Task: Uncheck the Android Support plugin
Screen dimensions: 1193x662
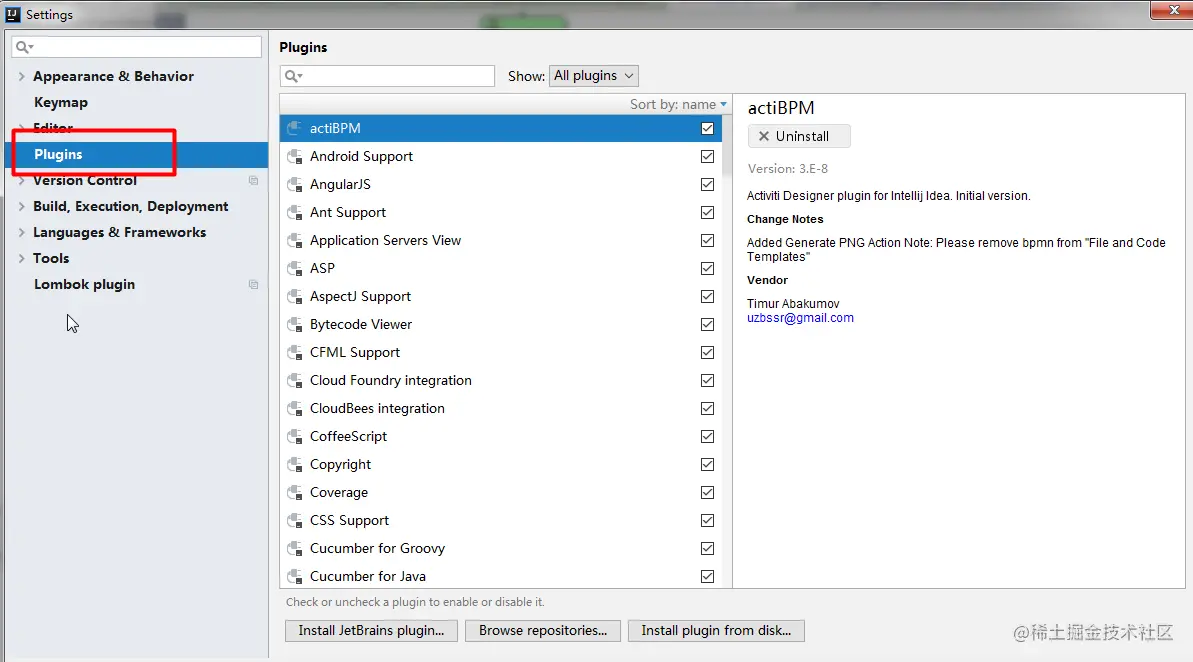Action: 708,157
